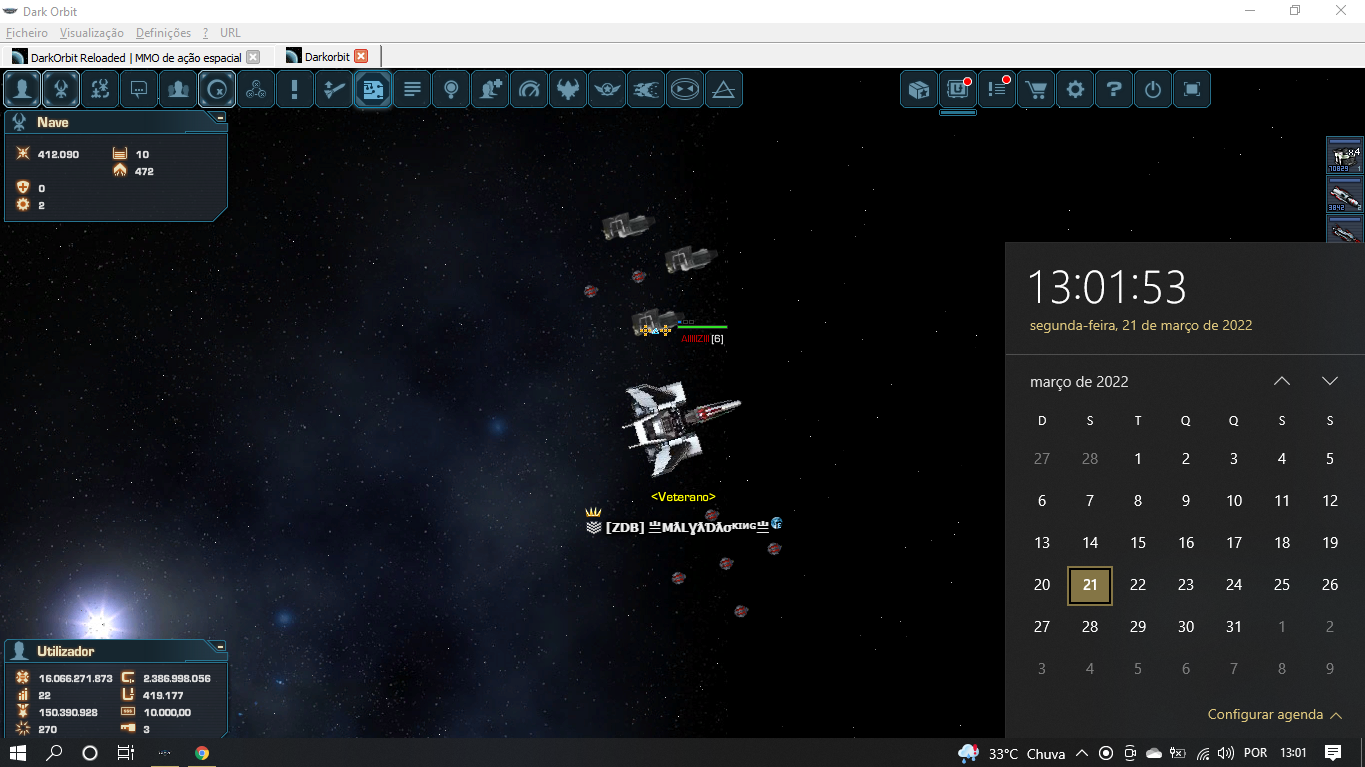Close the Darkorbit tab with red X
The image size is (1365, 767).
pyautogui.click(x=361, y=56)
